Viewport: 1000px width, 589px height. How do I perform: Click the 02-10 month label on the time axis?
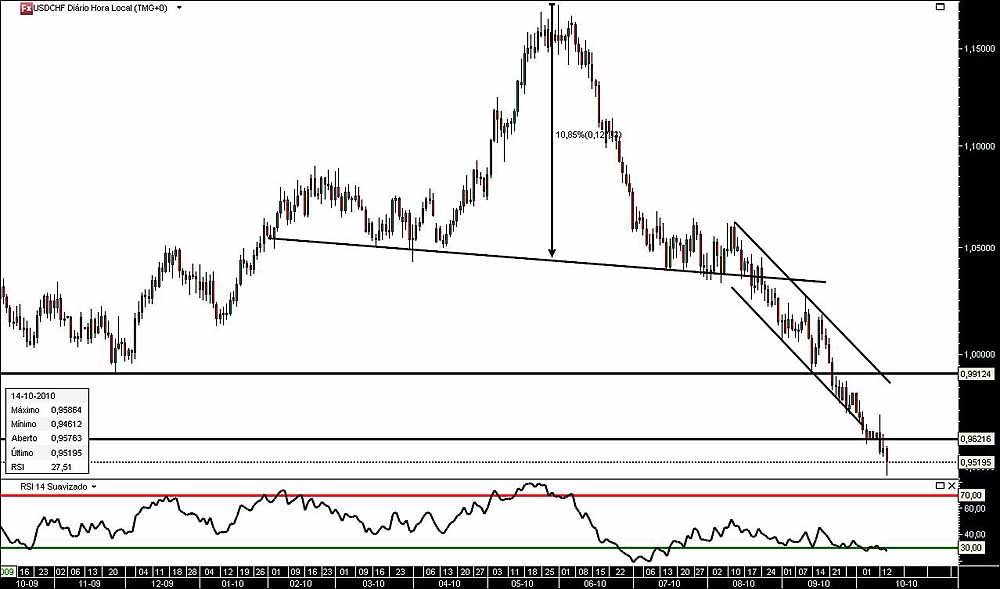(300, 583)
